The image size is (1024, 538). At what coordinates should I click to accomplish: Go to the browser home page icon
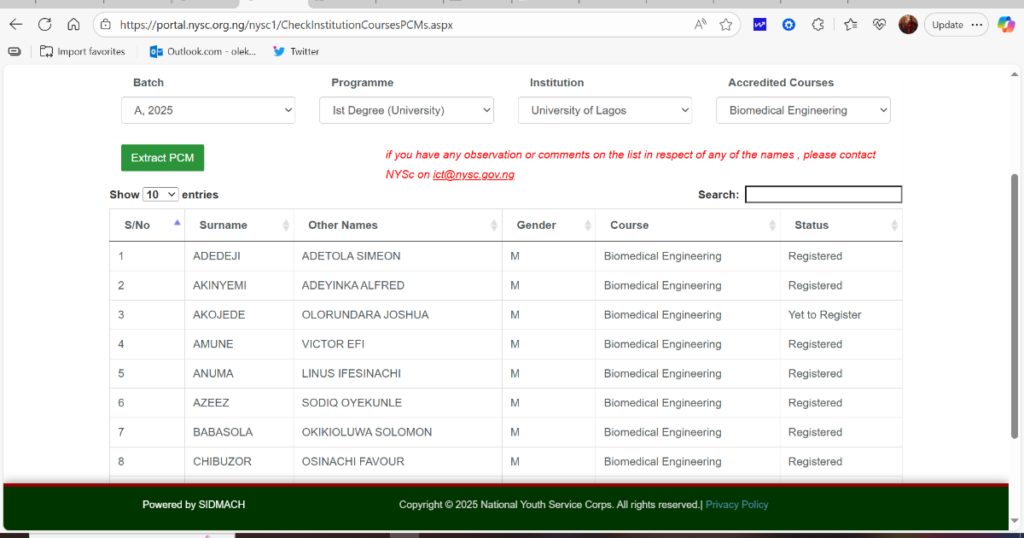coord(73,25)
